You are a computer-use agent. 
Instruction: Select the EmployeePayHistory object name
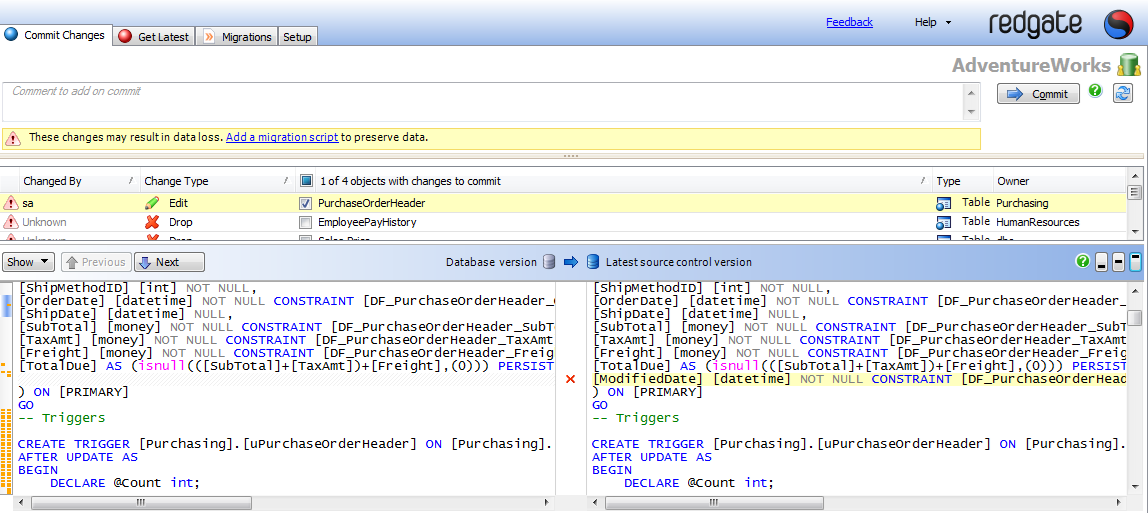click(x=367, y=222)
